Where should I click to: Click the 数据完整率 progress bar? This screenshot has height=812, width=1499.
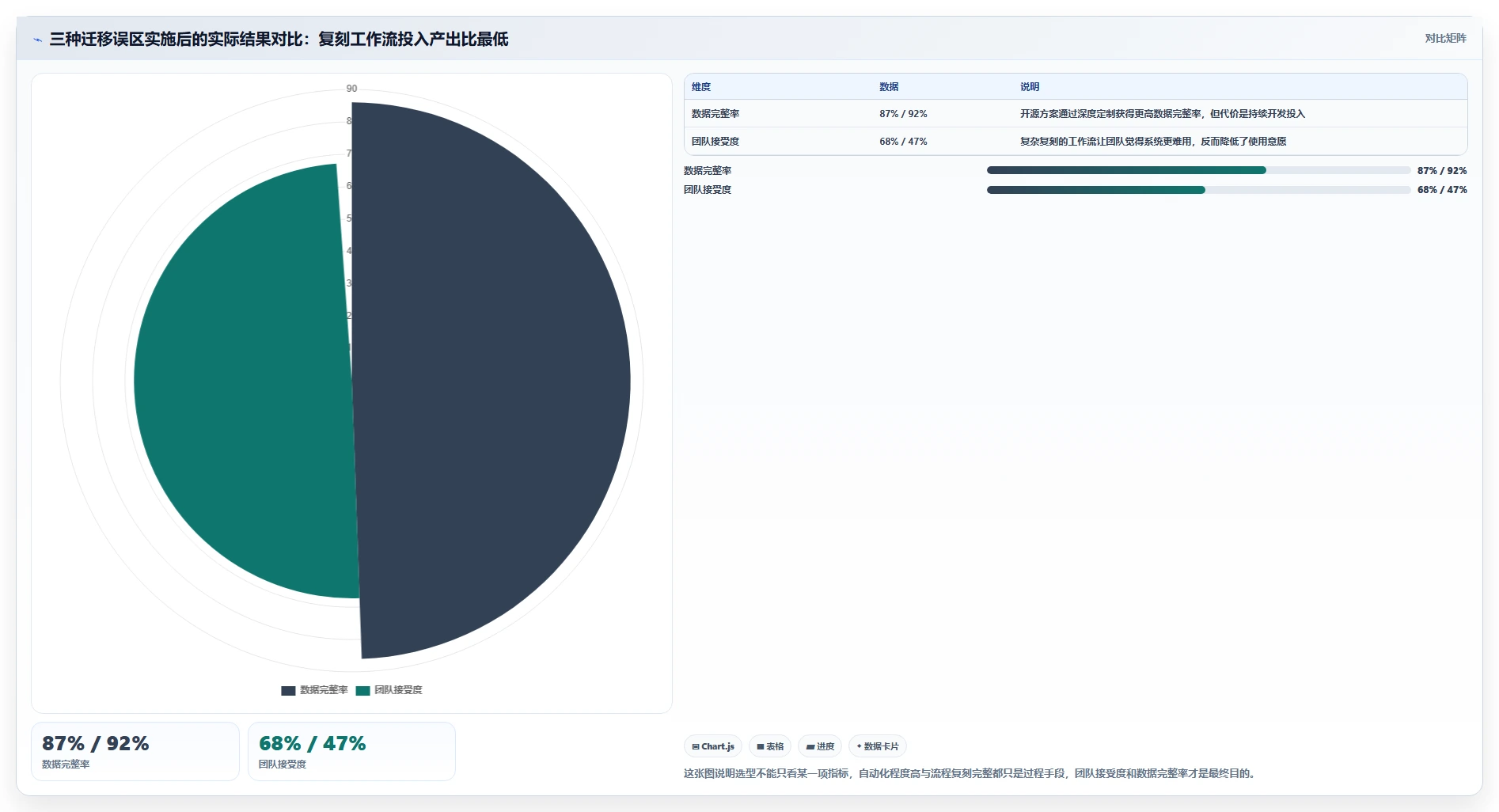coord(1198,170)
